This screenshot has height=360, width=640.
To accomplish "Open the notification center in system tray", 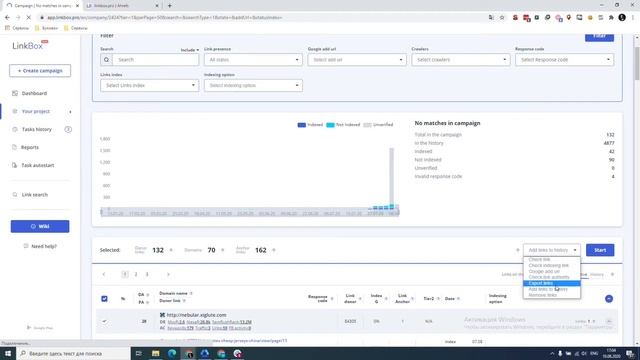I will 631,353.
